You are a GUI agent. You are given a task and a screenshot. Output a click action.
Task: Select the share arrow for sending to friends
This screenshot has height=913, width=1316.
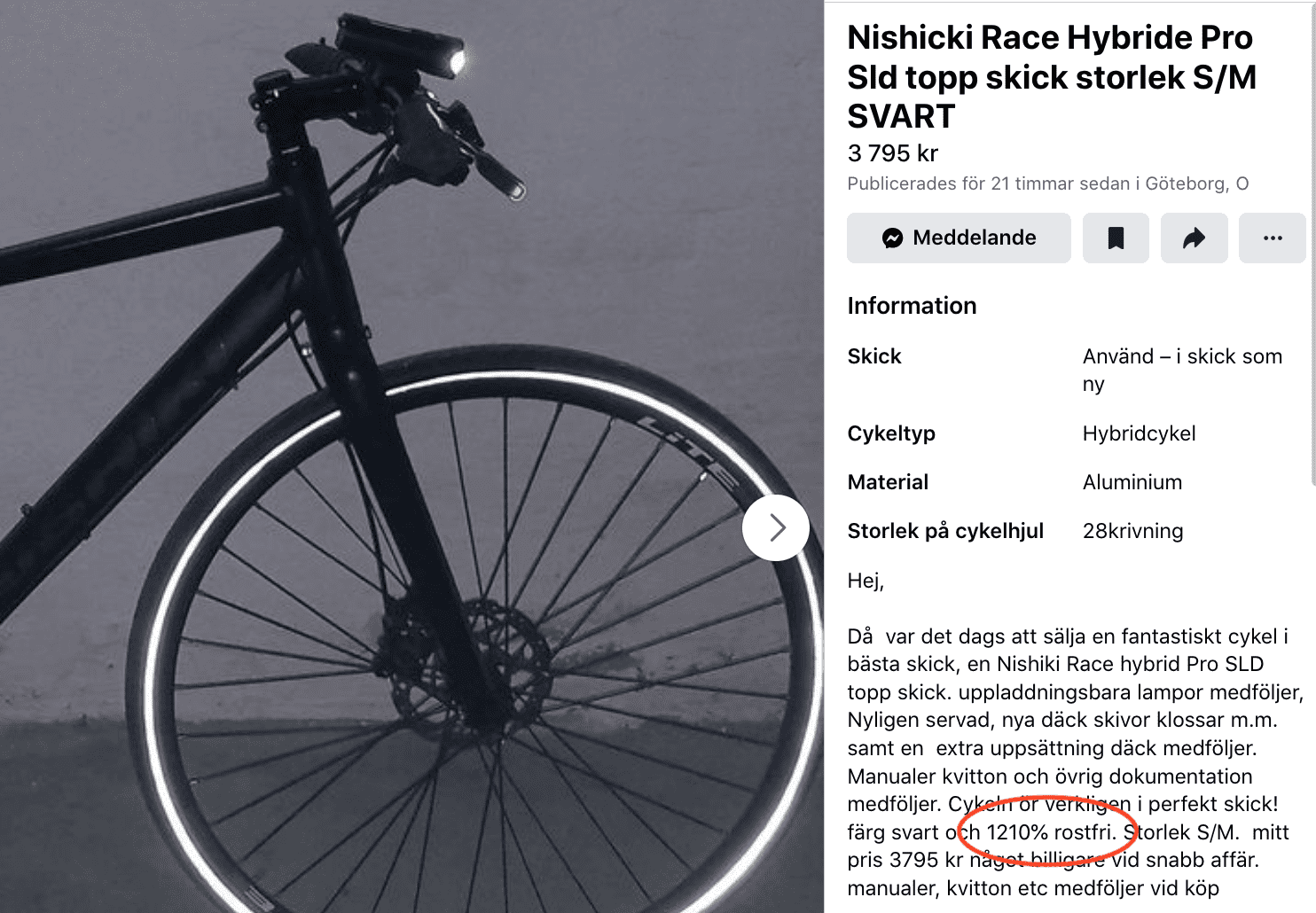(1194, 238)
